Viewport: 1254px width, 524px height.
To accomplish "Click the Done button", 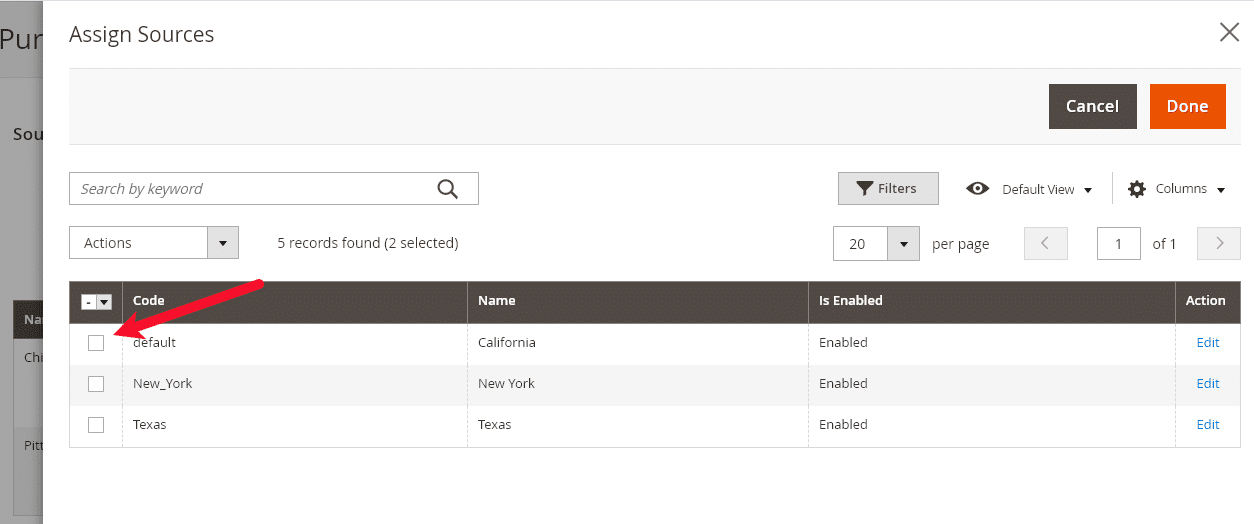I will pos(1188,106).
